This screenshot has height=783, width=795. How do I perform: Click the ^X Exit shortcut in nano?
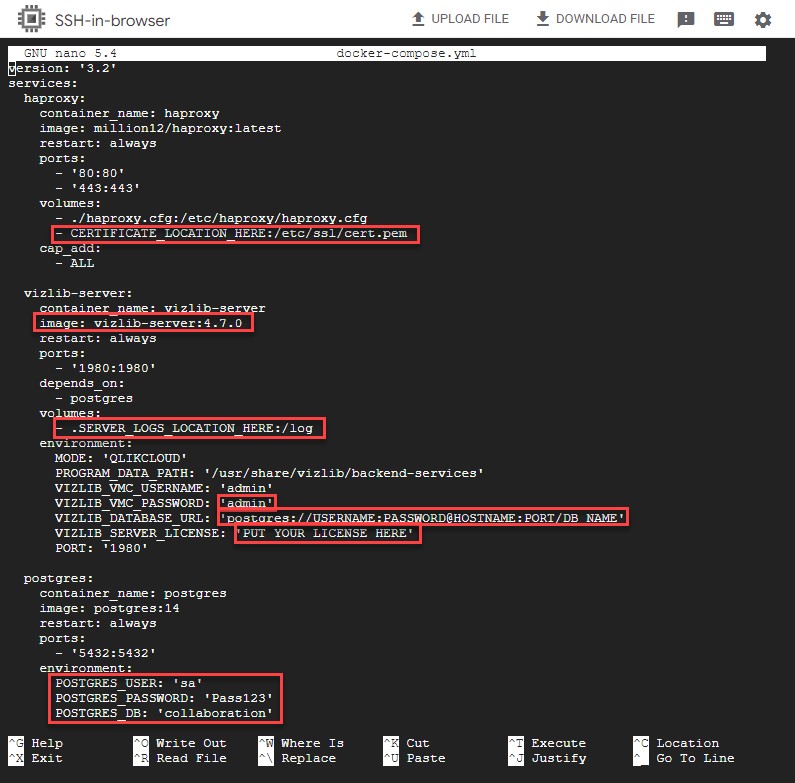tap(36, 758)
